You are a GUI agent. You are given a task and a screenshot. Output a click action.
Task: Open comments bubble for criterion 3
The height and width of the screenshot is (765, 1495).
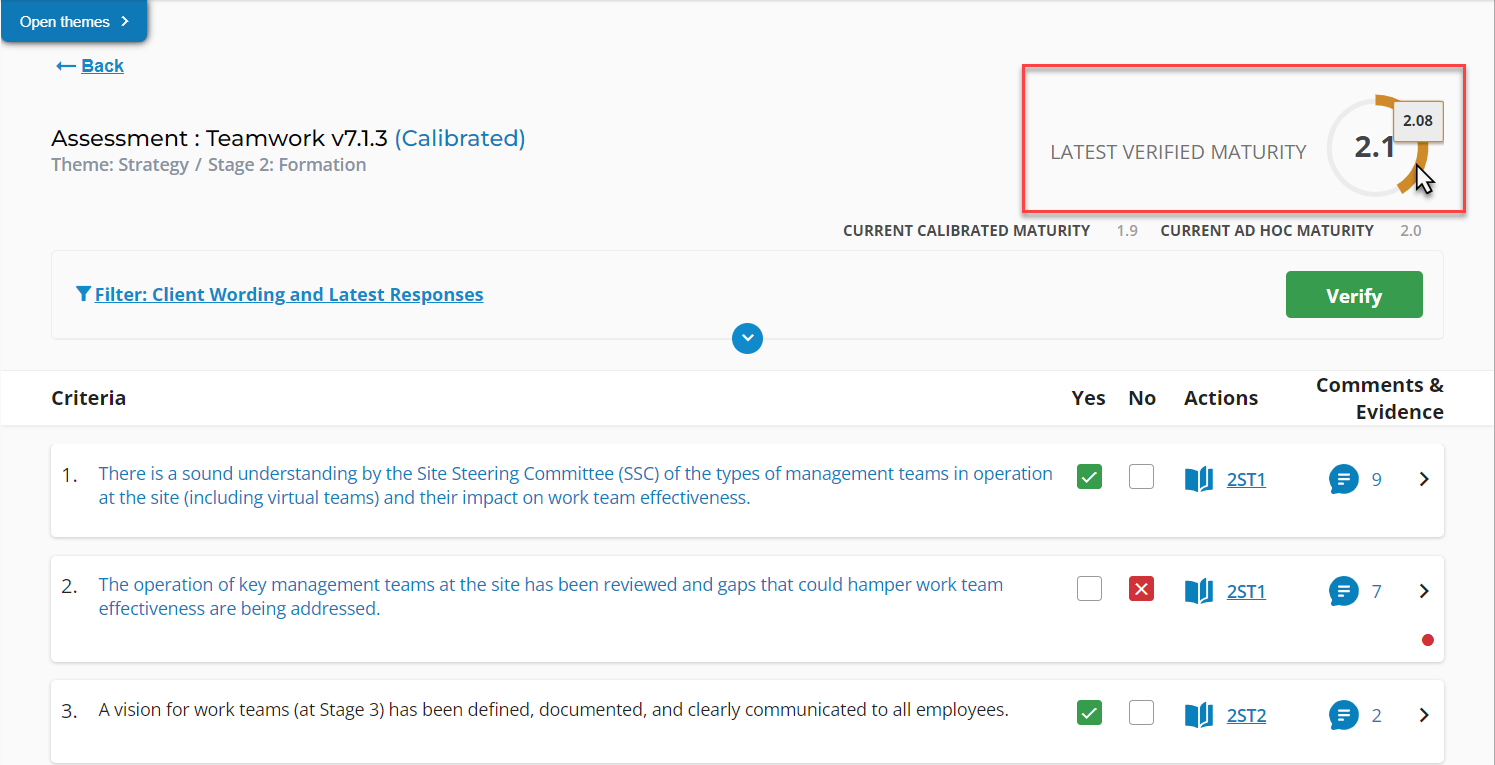point(1344,716)
